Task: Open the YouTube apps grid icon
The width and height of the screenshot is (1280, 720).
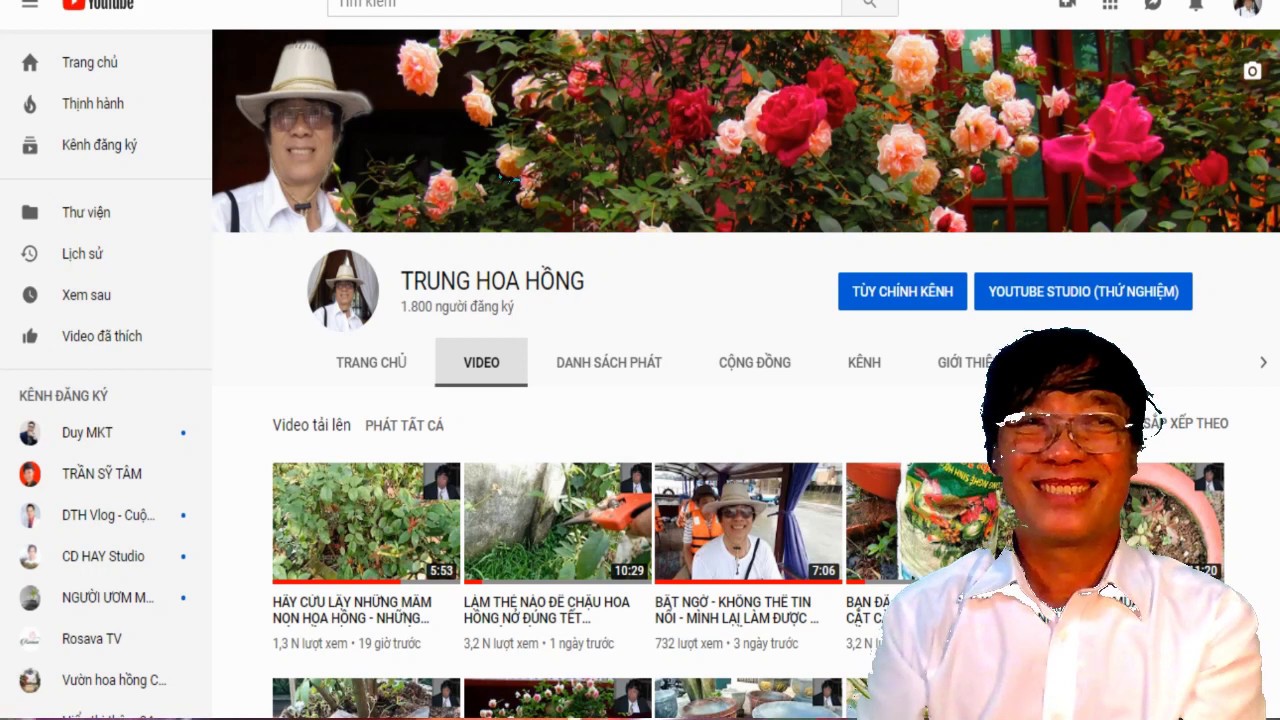Action: 1110,4
